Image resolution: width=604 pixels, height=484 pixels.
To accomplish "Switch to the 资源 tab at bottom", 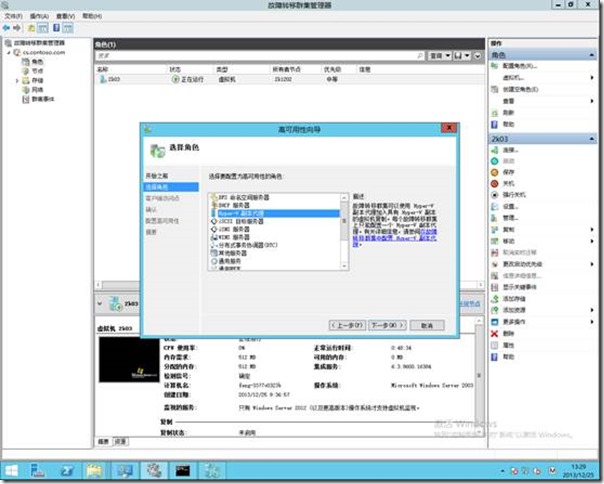I will coord(120,441).
